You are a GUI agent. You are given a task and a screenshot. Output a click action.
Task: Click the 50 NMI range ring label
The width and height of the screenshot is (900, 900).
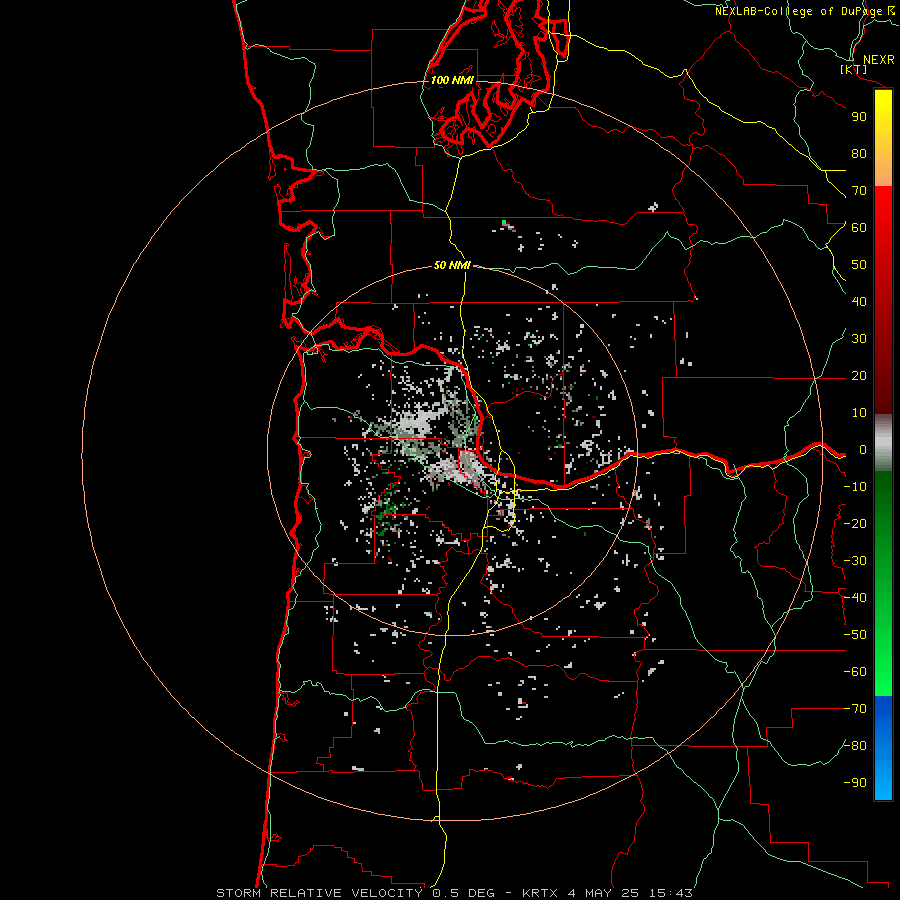pyautogui.click(x=452, y=265)
